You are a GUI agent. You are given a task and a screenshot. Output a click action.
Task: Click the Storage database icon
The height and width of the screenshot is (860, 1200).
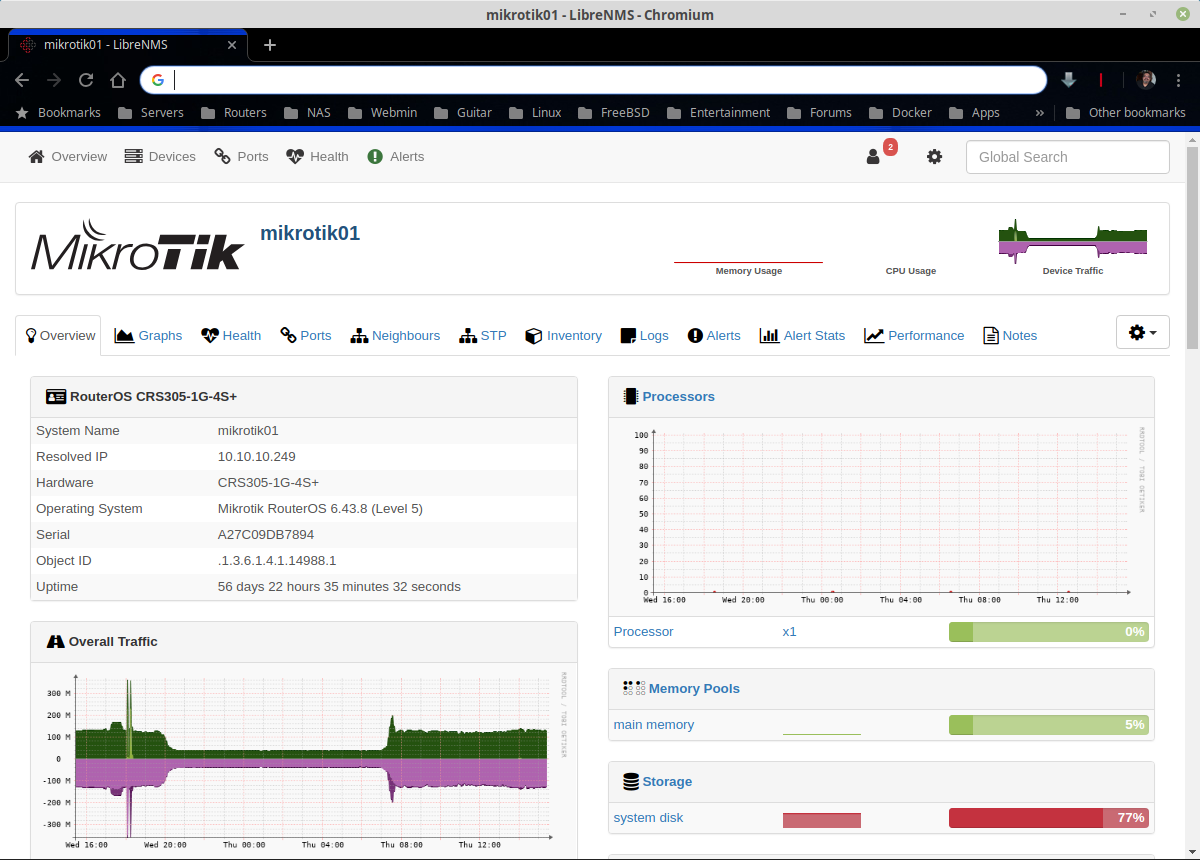(630, 781)
